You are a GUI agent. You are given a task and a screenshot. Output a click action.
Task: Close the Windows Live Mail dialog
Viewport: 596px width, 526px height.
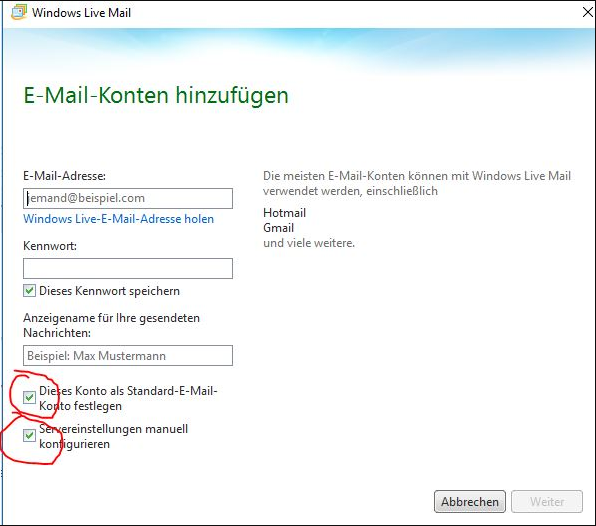588,12
